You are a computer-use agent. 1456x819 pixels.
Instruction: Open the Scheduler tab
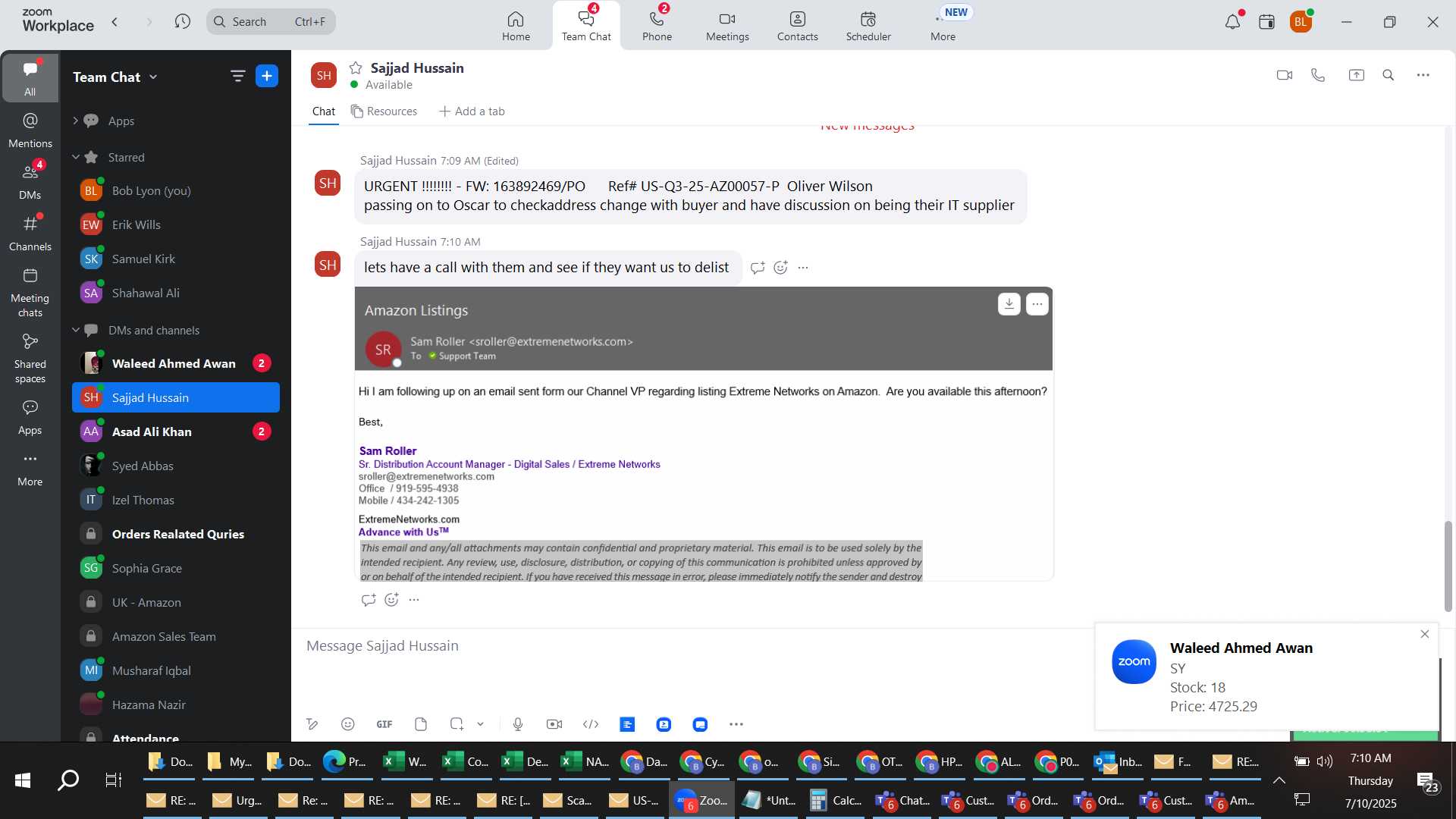pyautogui.click(x=868, y=26)
